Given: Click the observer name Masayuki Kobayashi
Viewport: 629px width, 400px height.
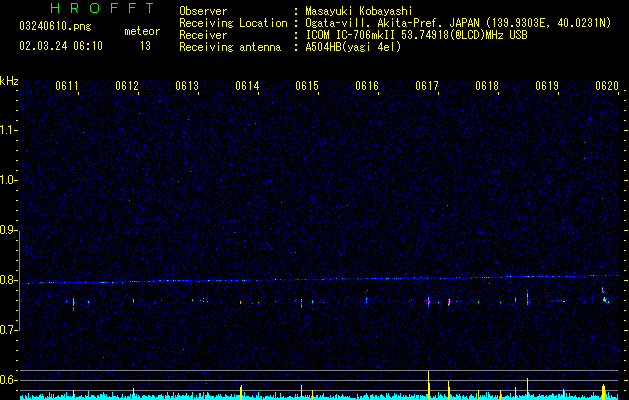Looking at the screenshot, I should pos(359,11).
